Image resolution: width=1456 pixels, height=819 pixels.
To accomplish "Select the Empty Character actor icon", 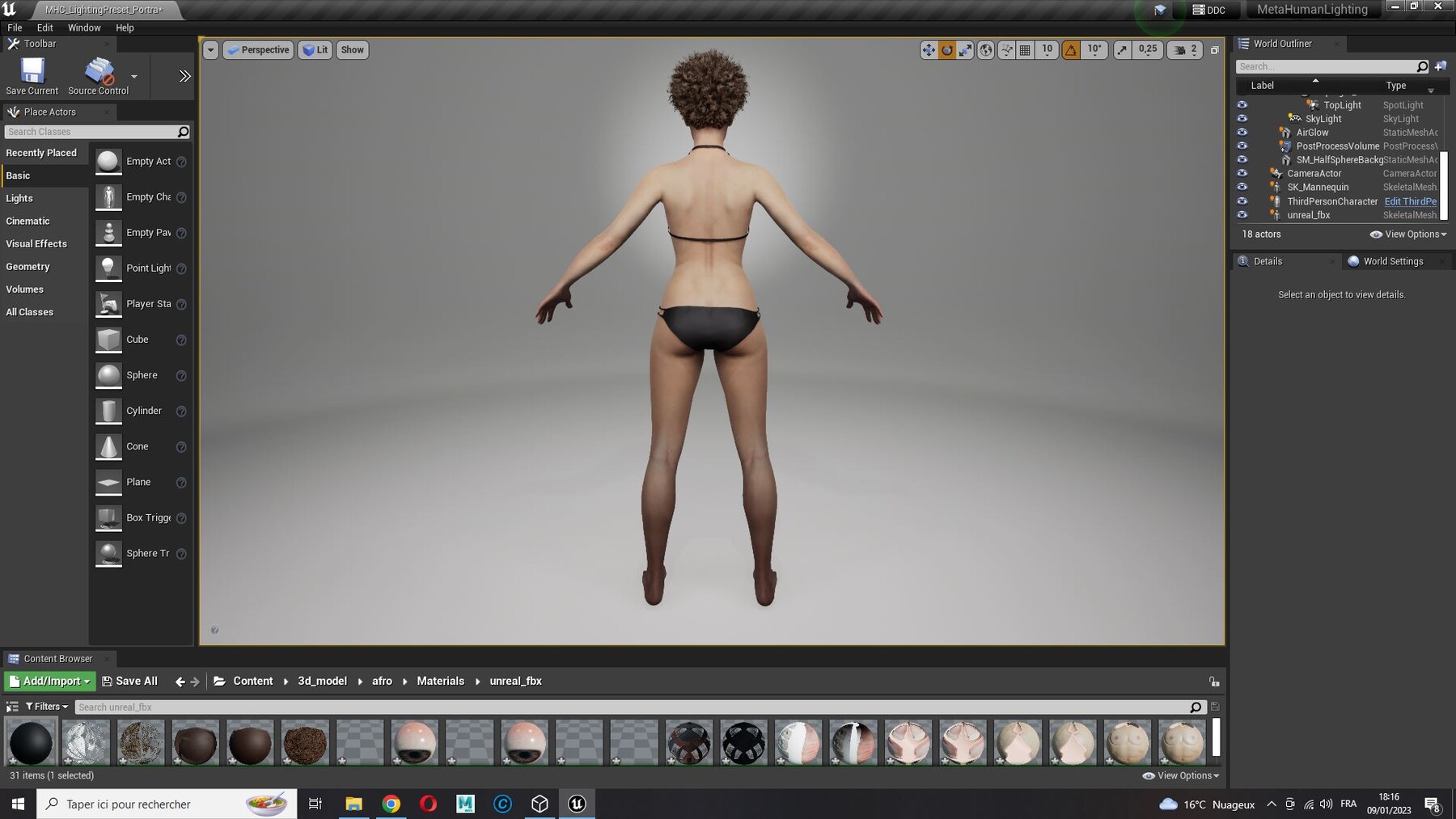I will click(108, 197).
